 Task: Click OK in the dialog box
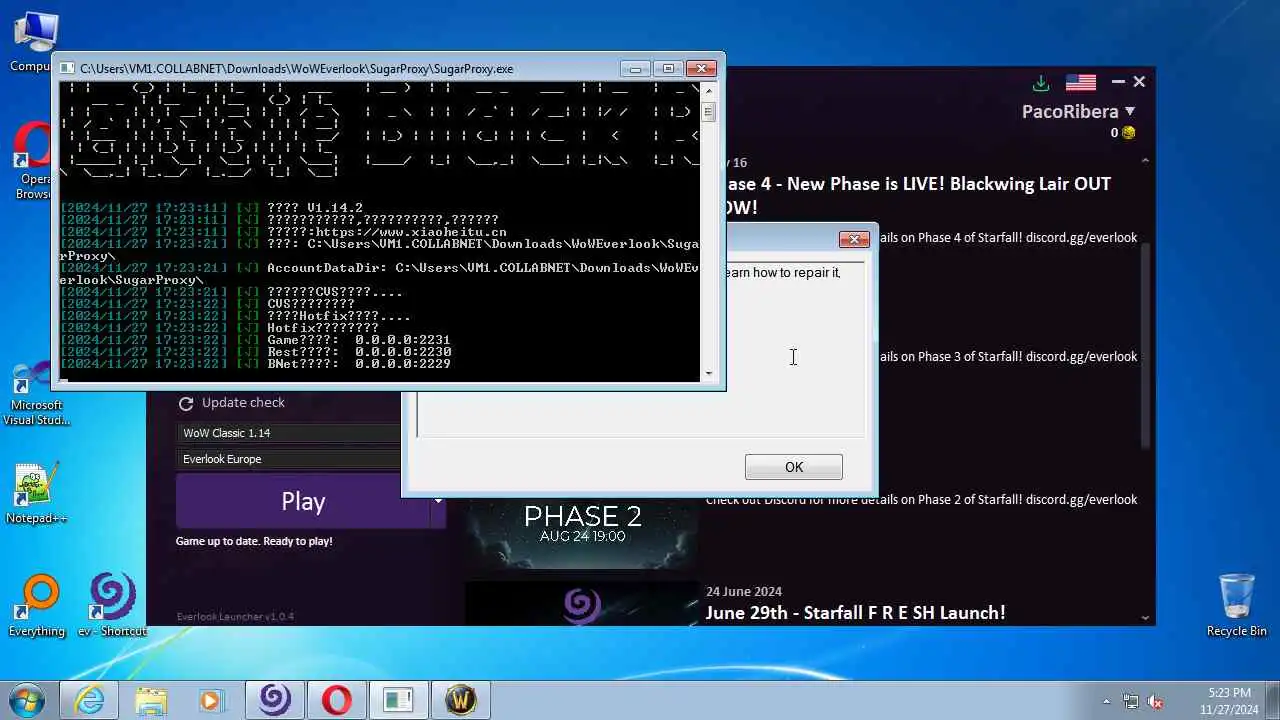[x=794, y=467]
